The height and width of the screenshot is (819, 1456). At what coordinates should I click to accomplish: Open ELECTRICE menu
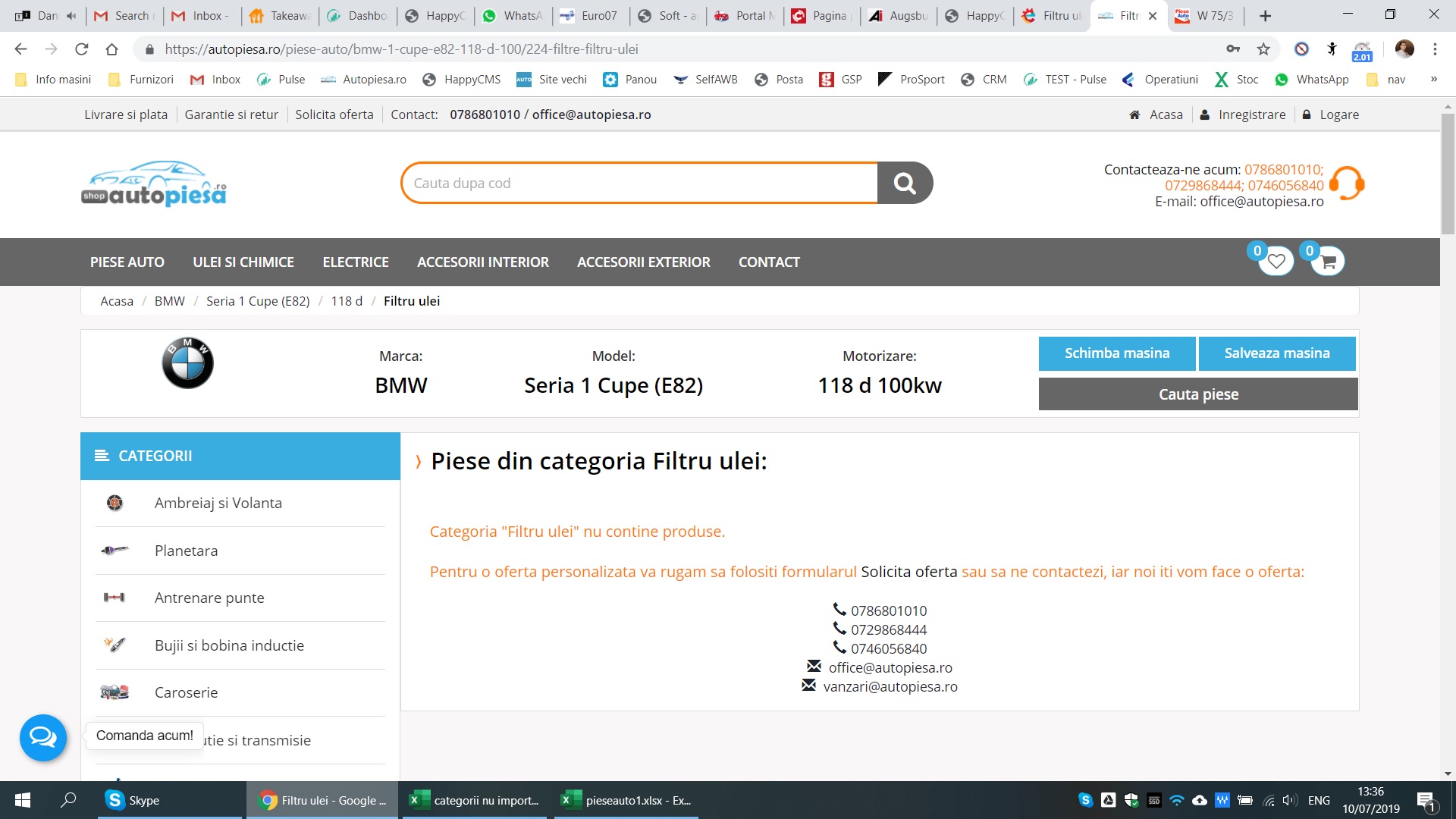(356, 262)
